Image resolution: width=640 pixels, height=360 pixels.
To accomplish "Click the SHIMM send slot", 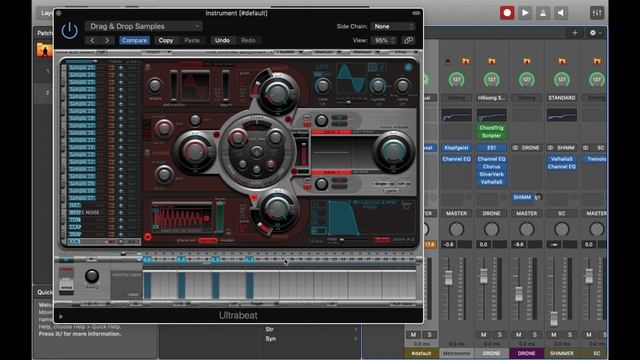I will [522, 198].
